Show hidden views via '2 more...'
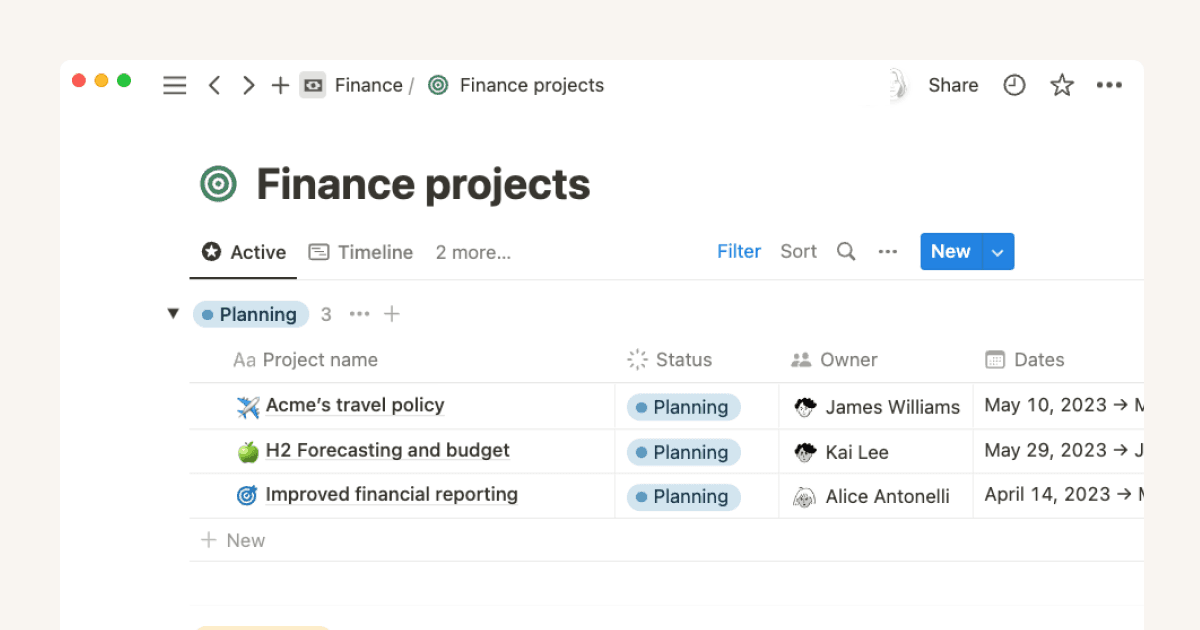 (473, 252)
